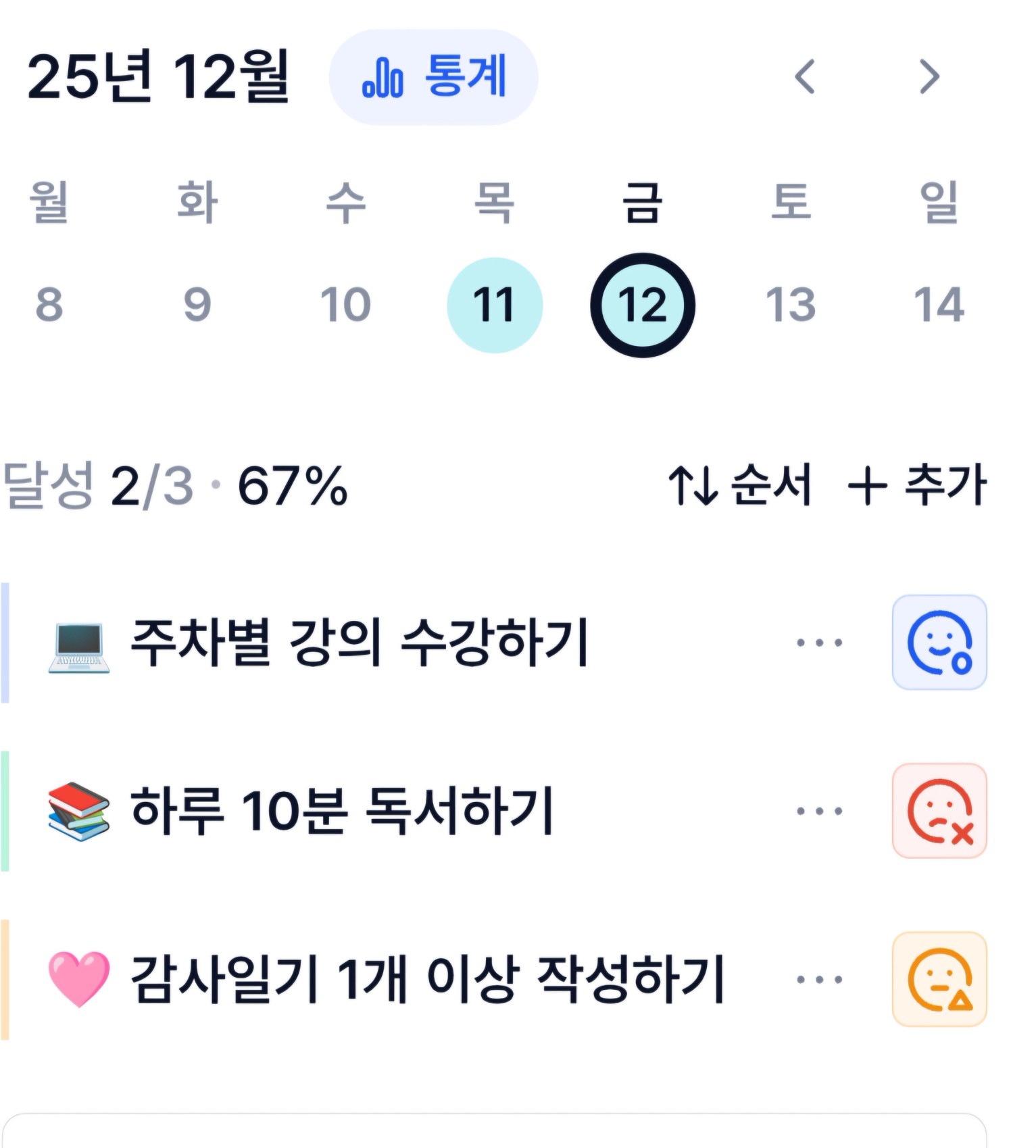Toggle blue smiley status for 주차별 강의 수강하기

tap(939, 642)
